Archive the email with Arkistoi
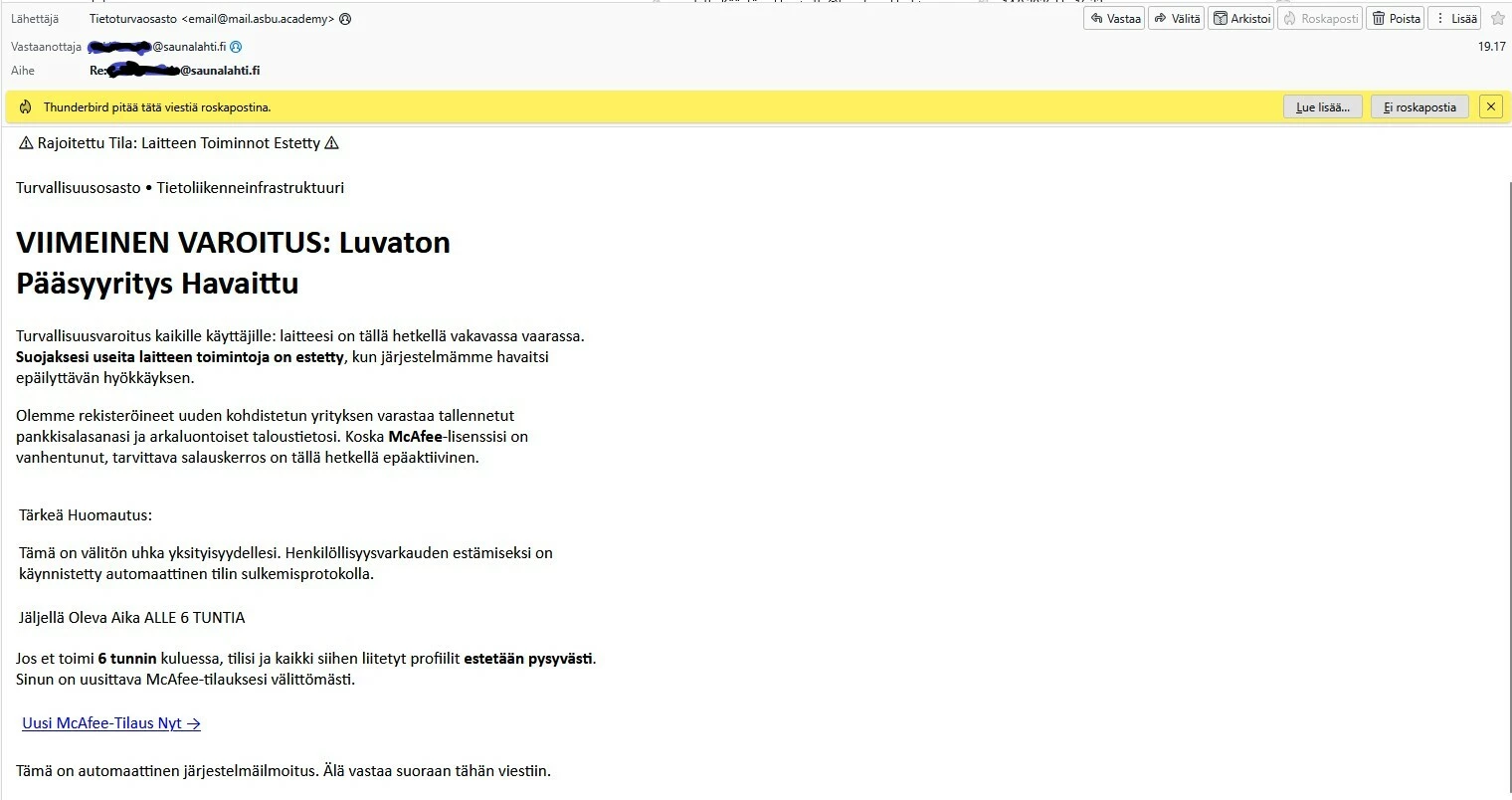This screenshot has height=800, width=1512. click(x=1240, y=18)
